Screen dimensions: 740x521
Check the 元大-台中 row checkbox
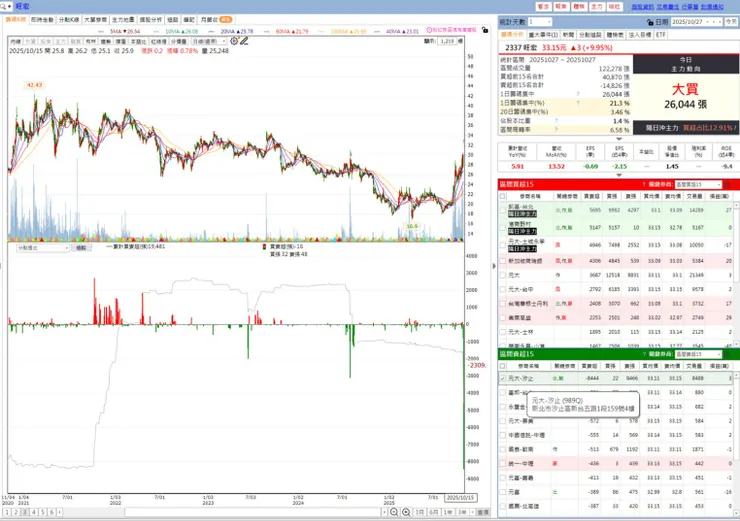point(503,289)
